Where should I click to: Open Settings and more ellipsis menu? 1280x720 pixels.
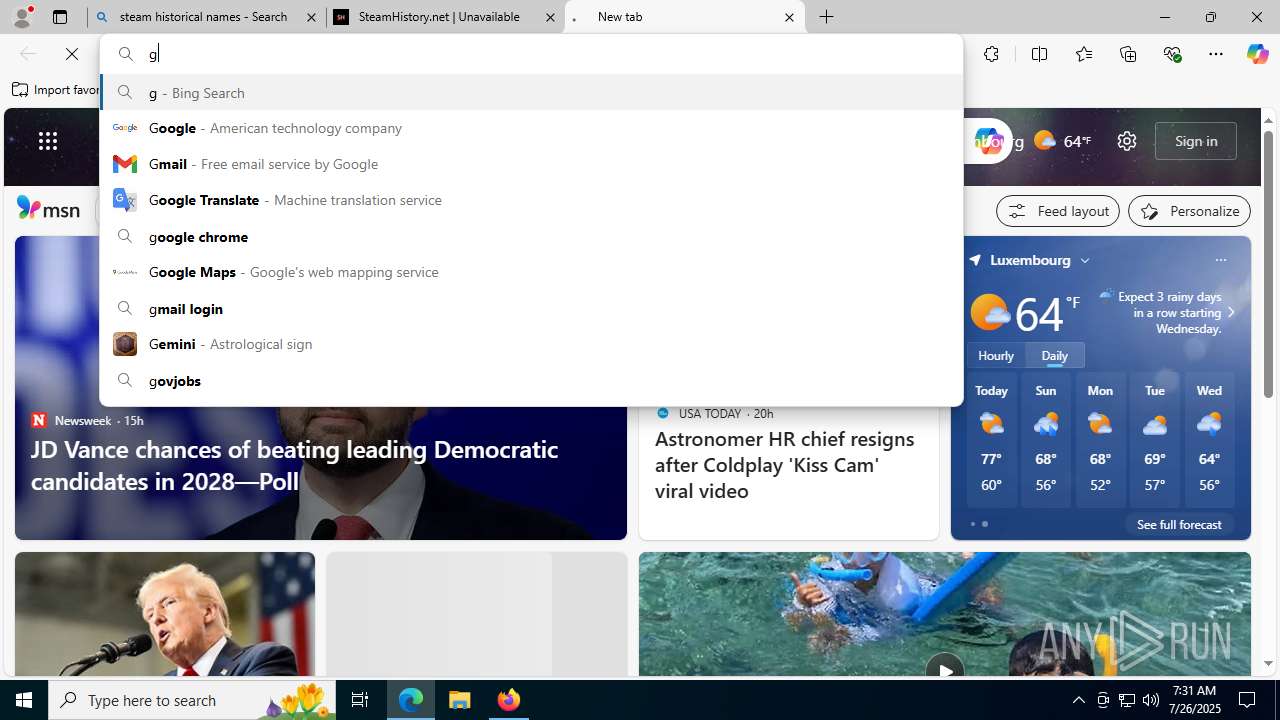(x=1216, y=54)
